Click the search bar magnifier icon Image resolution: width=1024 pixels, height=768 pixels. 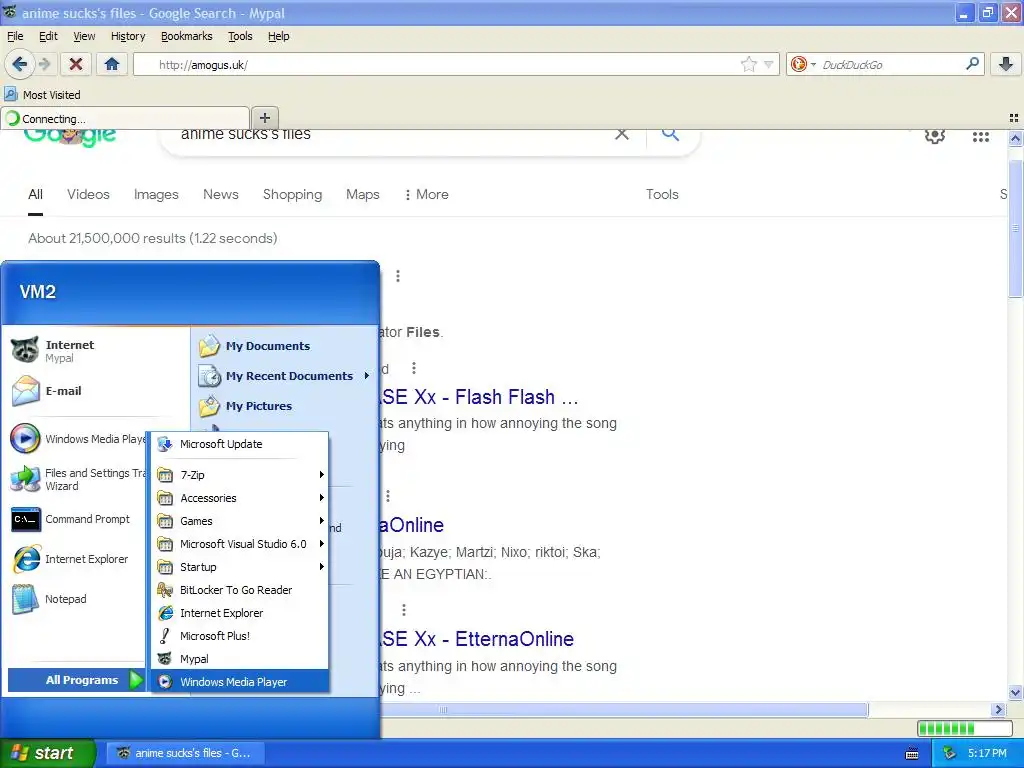point(972,64)
